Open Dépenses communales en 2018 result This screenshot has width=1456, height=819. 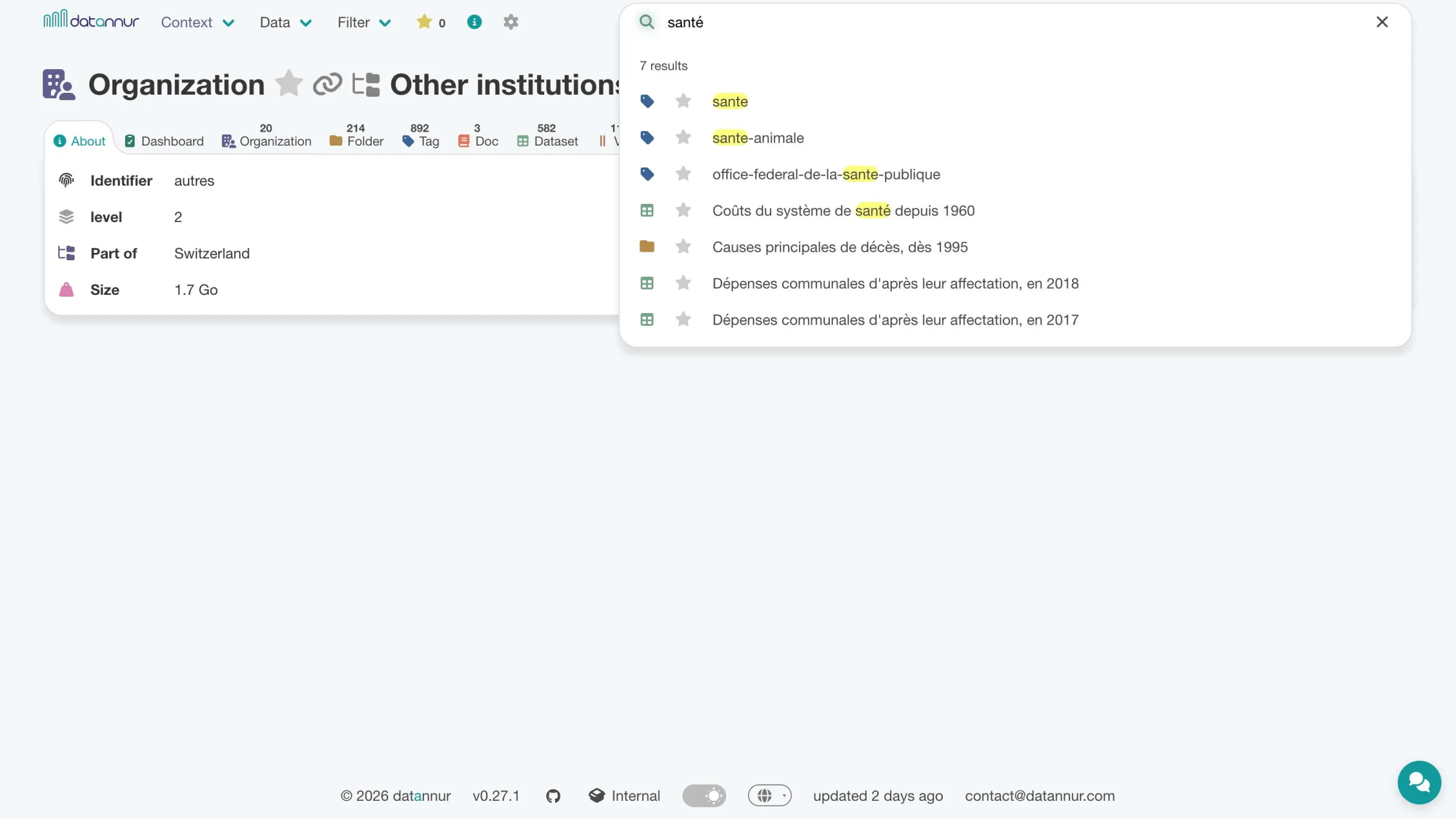895,283
